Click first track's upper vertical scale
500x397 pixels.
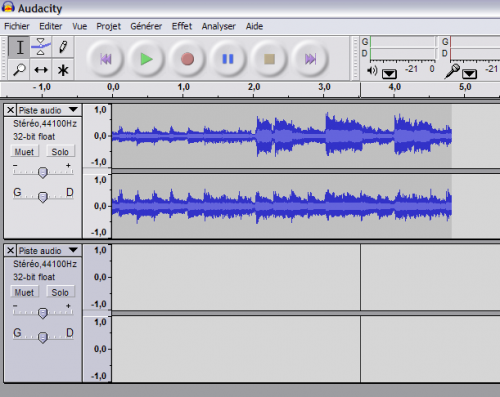click(x=97, y=136)
